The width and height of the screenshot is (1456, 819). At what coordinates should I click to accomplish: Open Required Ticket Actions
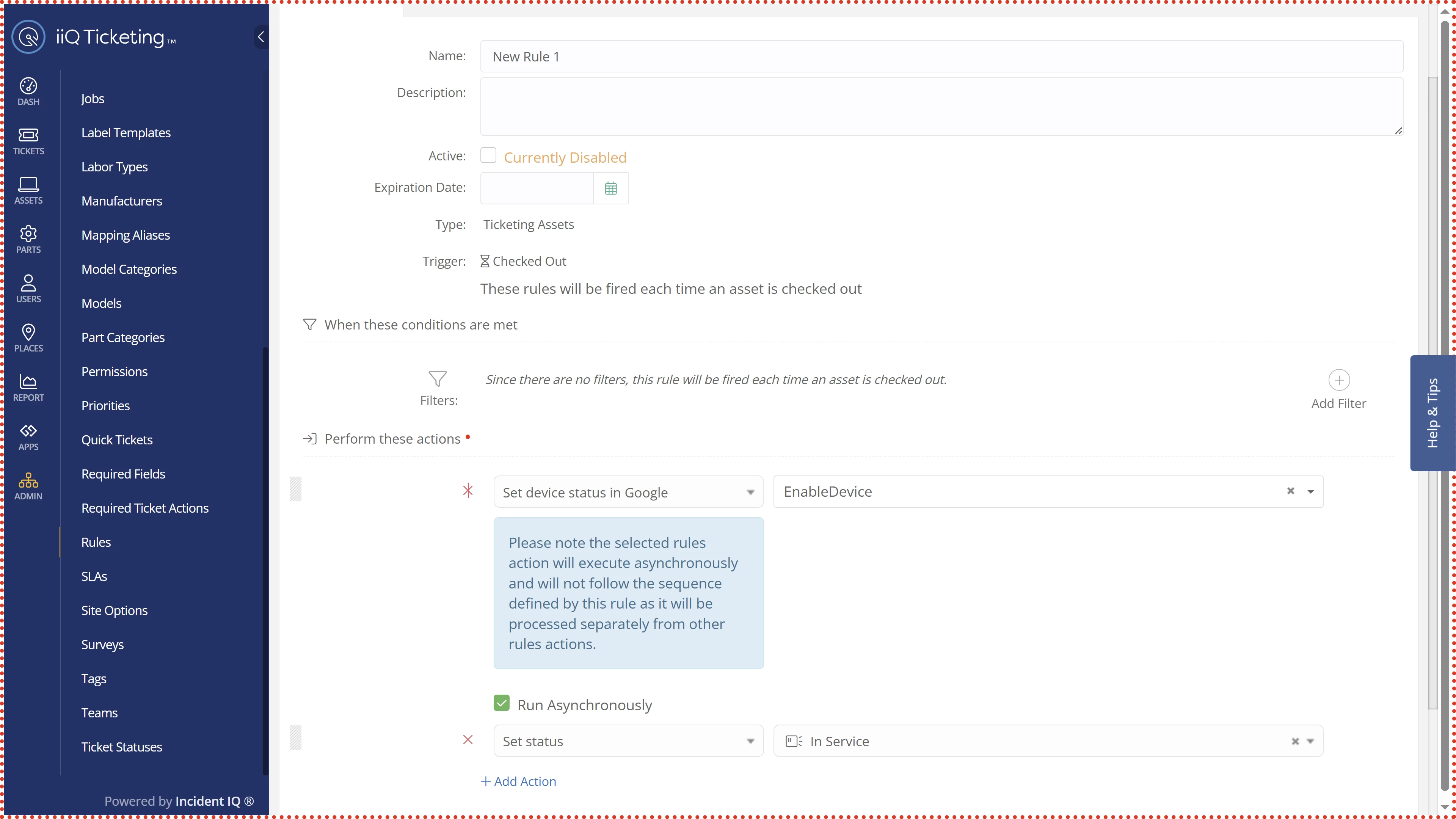(145, 508)
